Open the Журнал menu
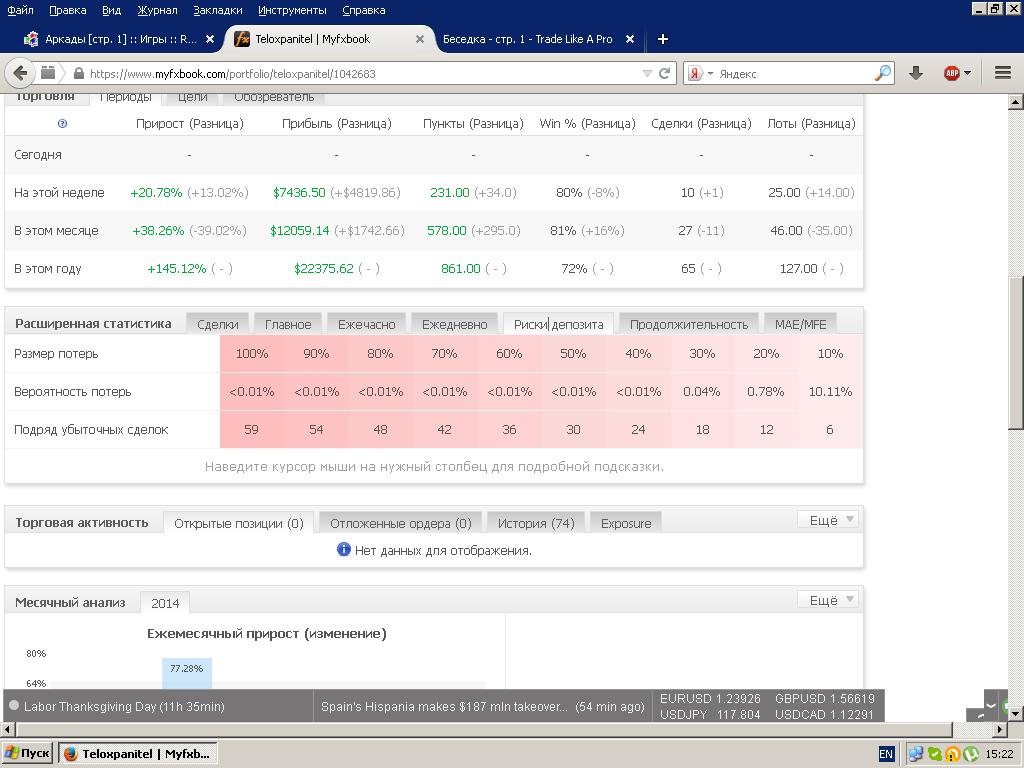 (157, 10)
